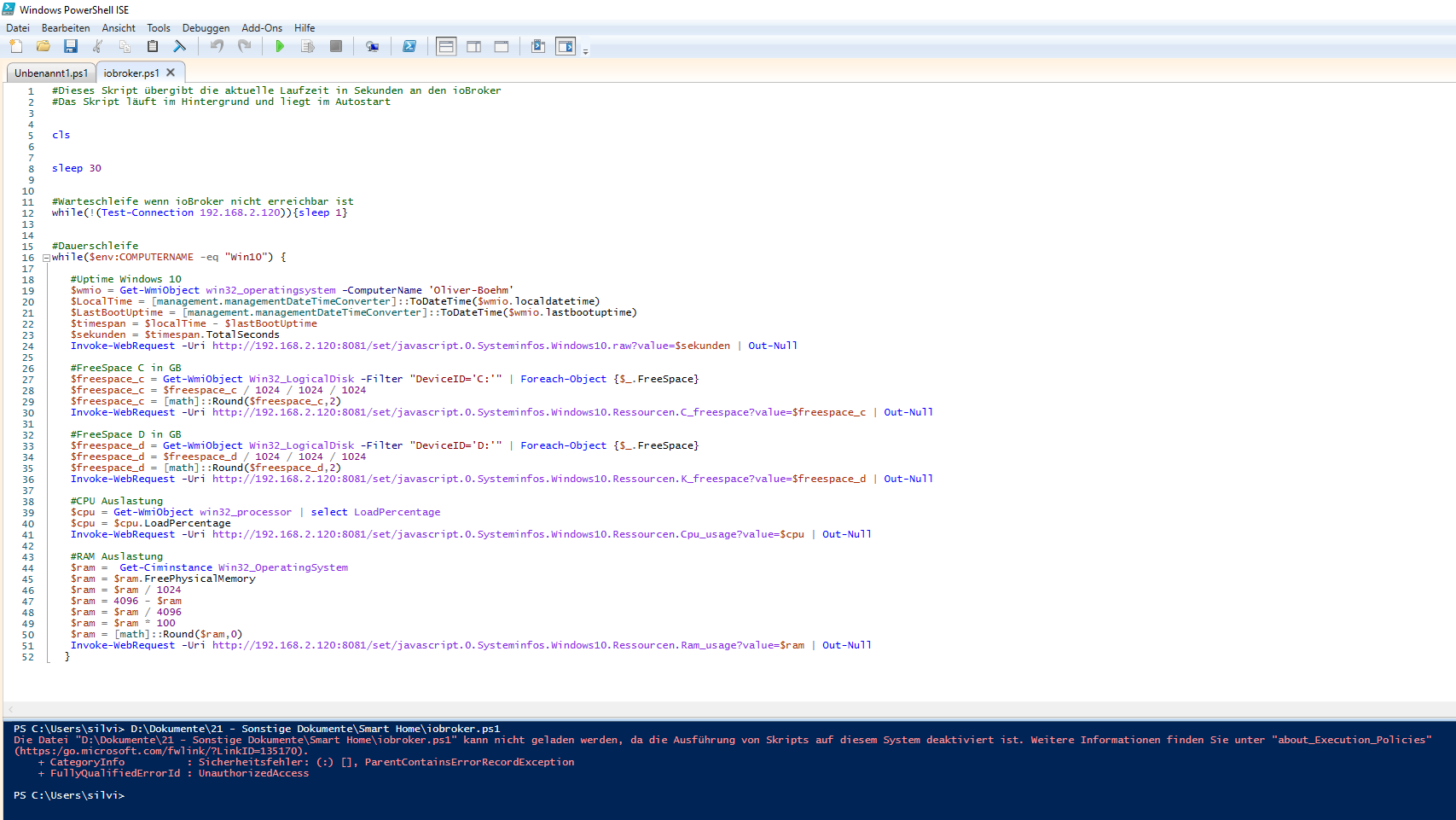This screenshot has width=1456, height=820.
Task: Copy selection using the Copy icon
Action: point(125,46)
